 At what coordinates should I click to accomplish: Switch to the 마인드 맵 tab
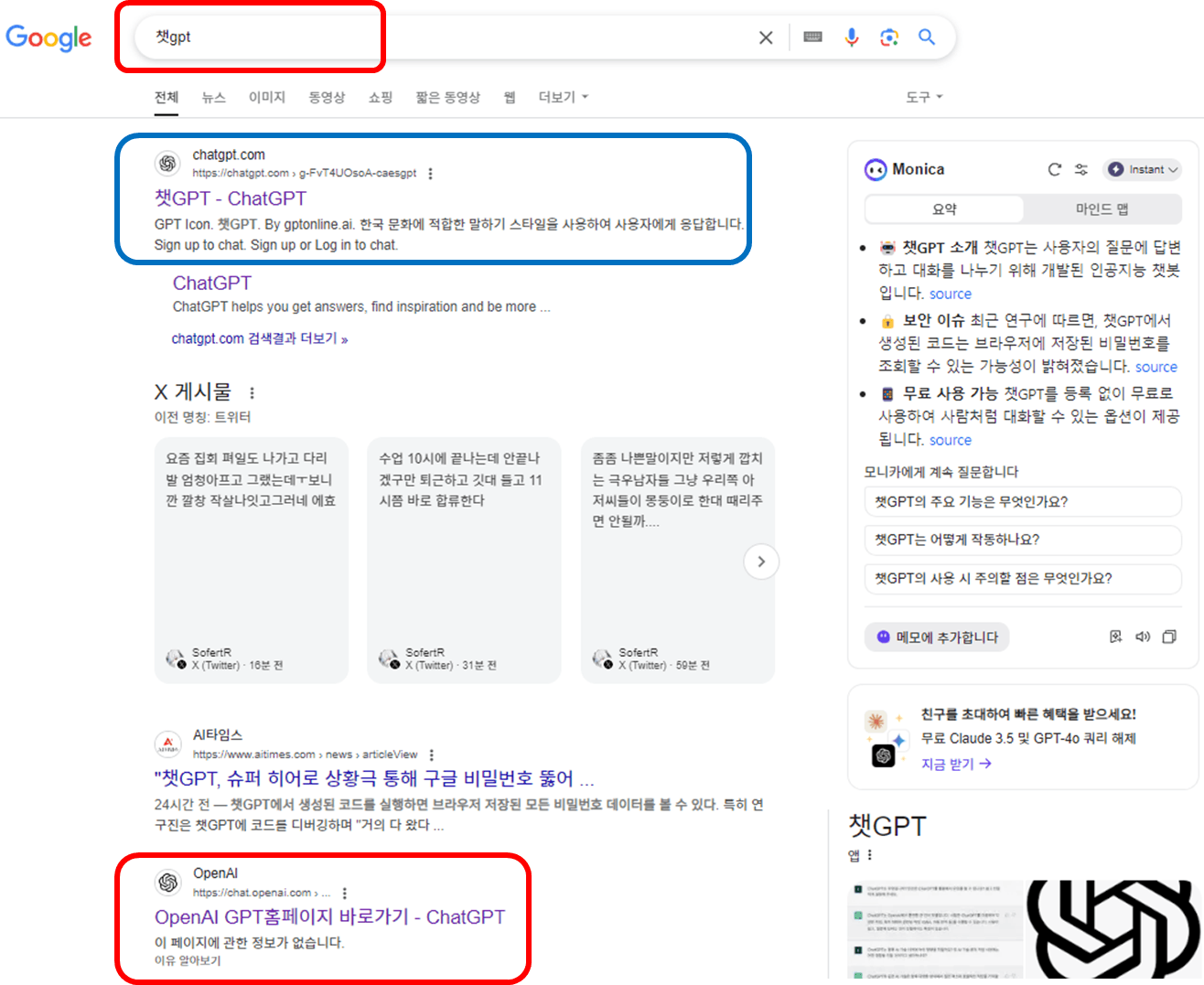click(x=1102, y=209)
